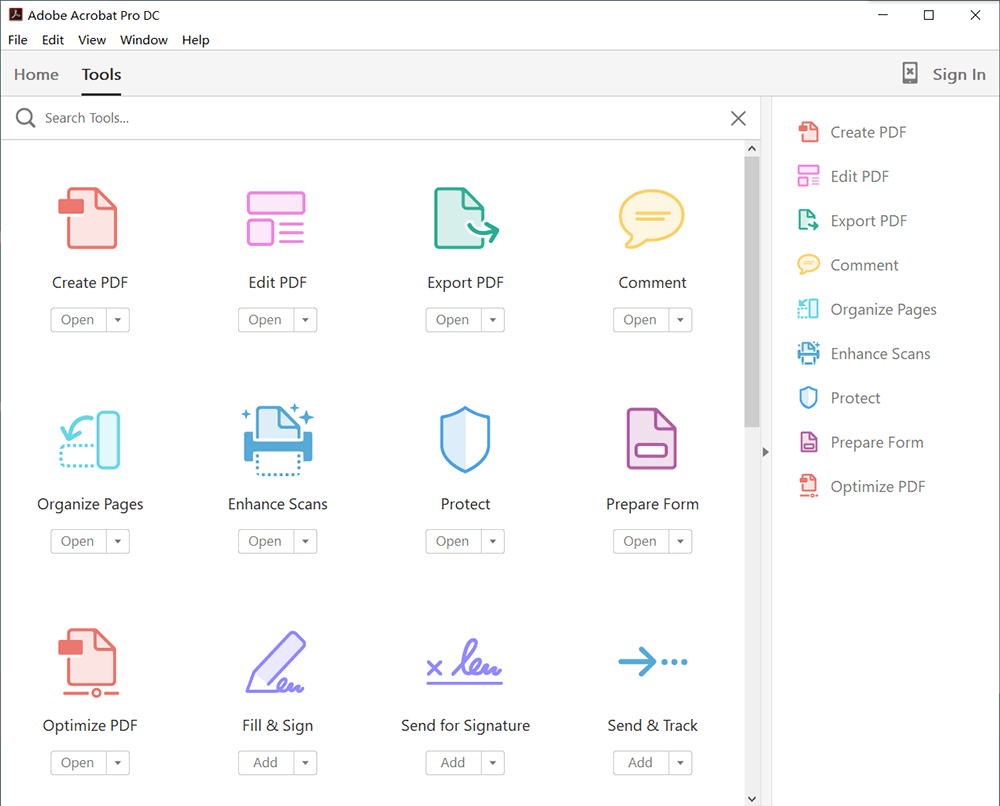Click the Send for Signature icon

pyautogui.click(x=465, y=662)
